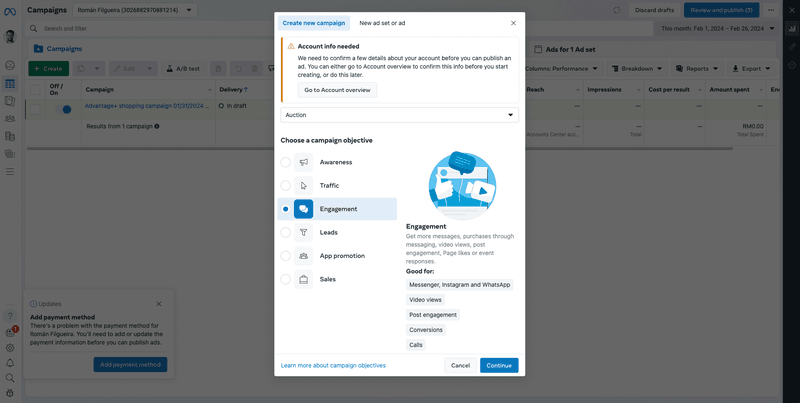This screenshot has width=800, height=403.
Task: Click the Review and publish button
Action: pyautogui.click(x=721, y=10)
